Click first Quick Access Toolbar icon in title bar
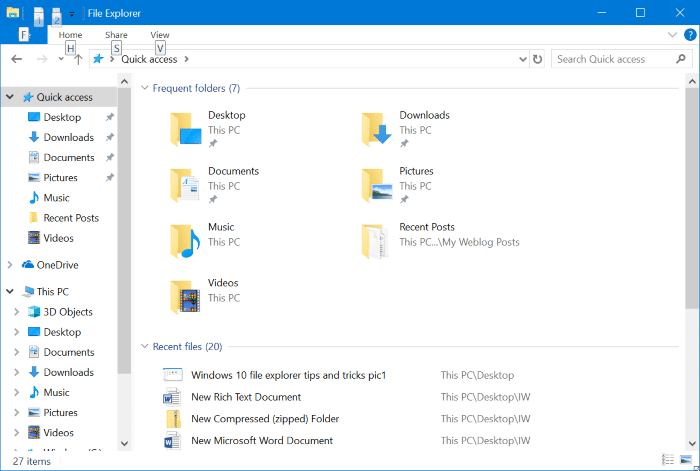Viewport: 700px width, 471px height. [x=39, y=16]
